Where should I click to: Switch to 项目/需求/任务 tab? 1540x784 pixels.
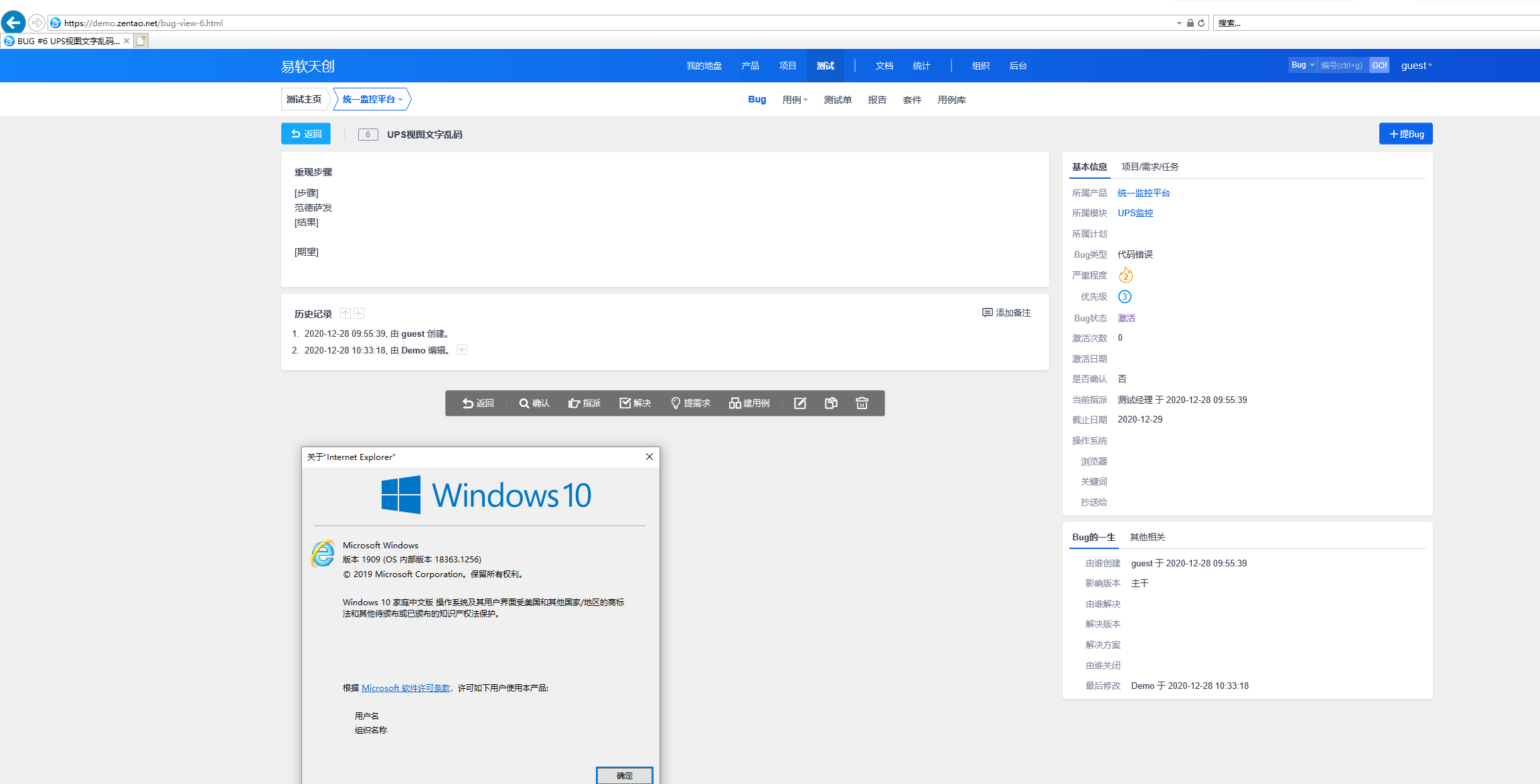coord(1150,167)
